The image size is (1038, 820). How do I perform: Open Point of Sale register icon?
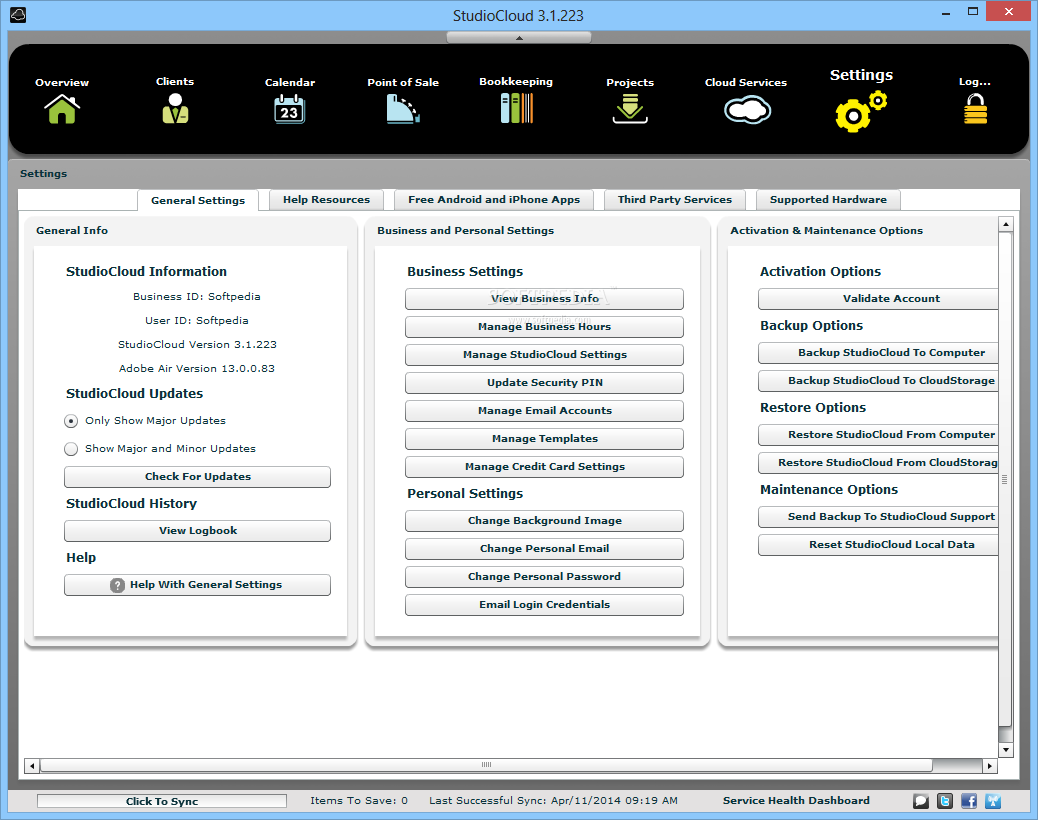tap(403, 109)
